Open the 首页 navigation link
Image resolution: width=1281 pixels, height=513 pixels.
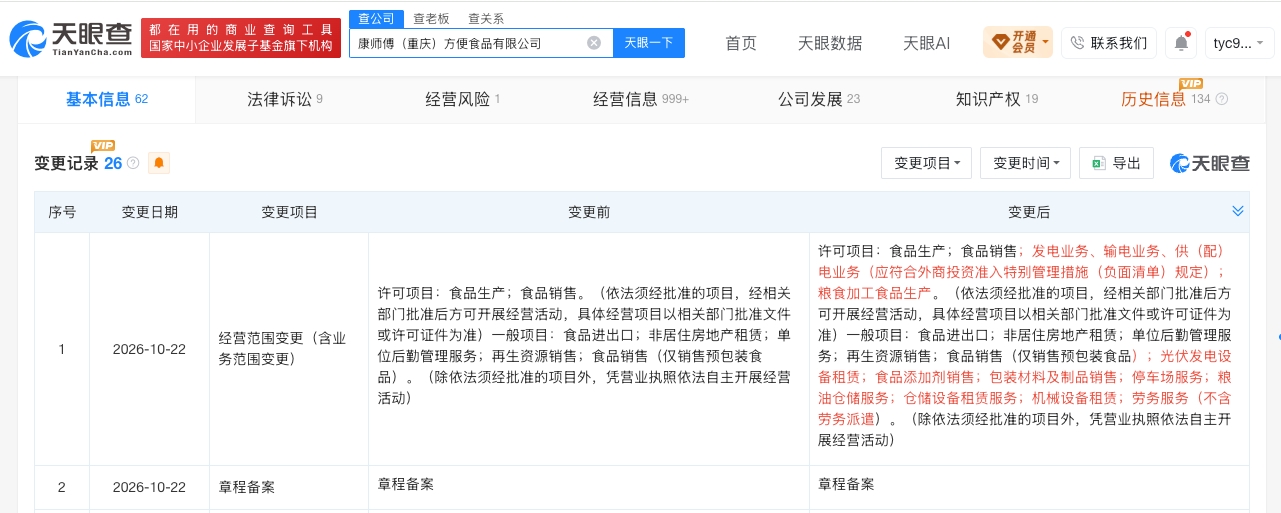(x=741, y=43)
